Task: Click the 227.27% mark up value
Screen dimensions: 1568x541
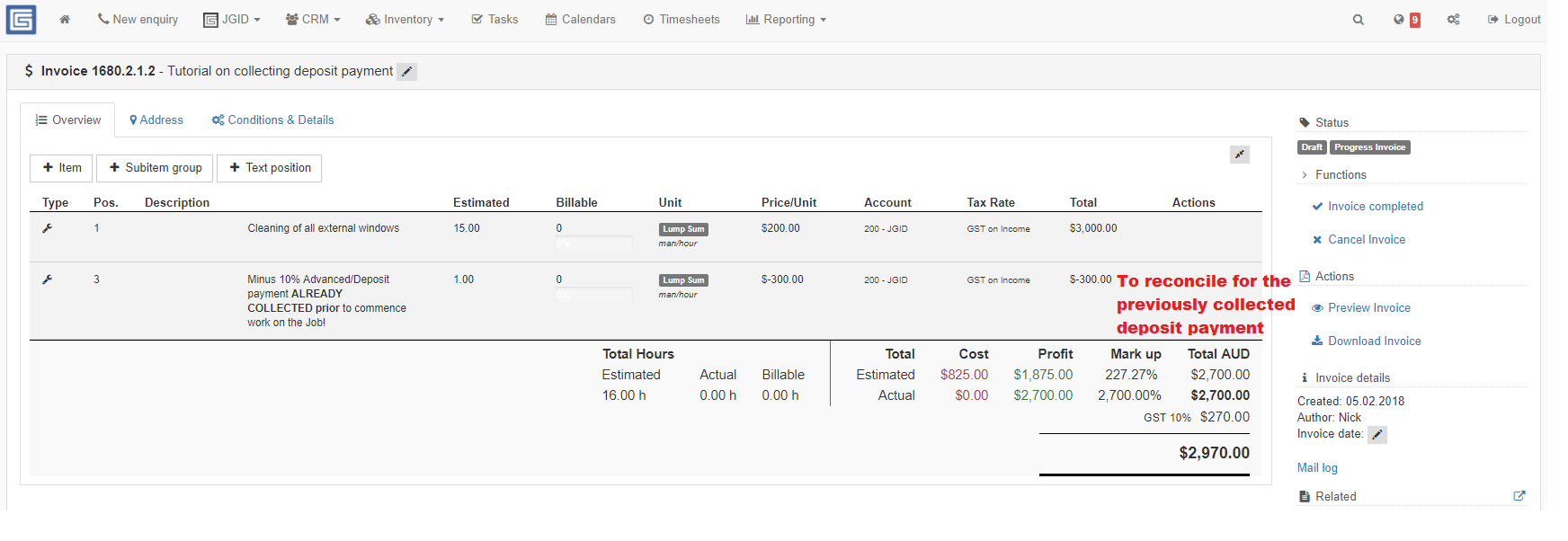Action: [1131, 375]
